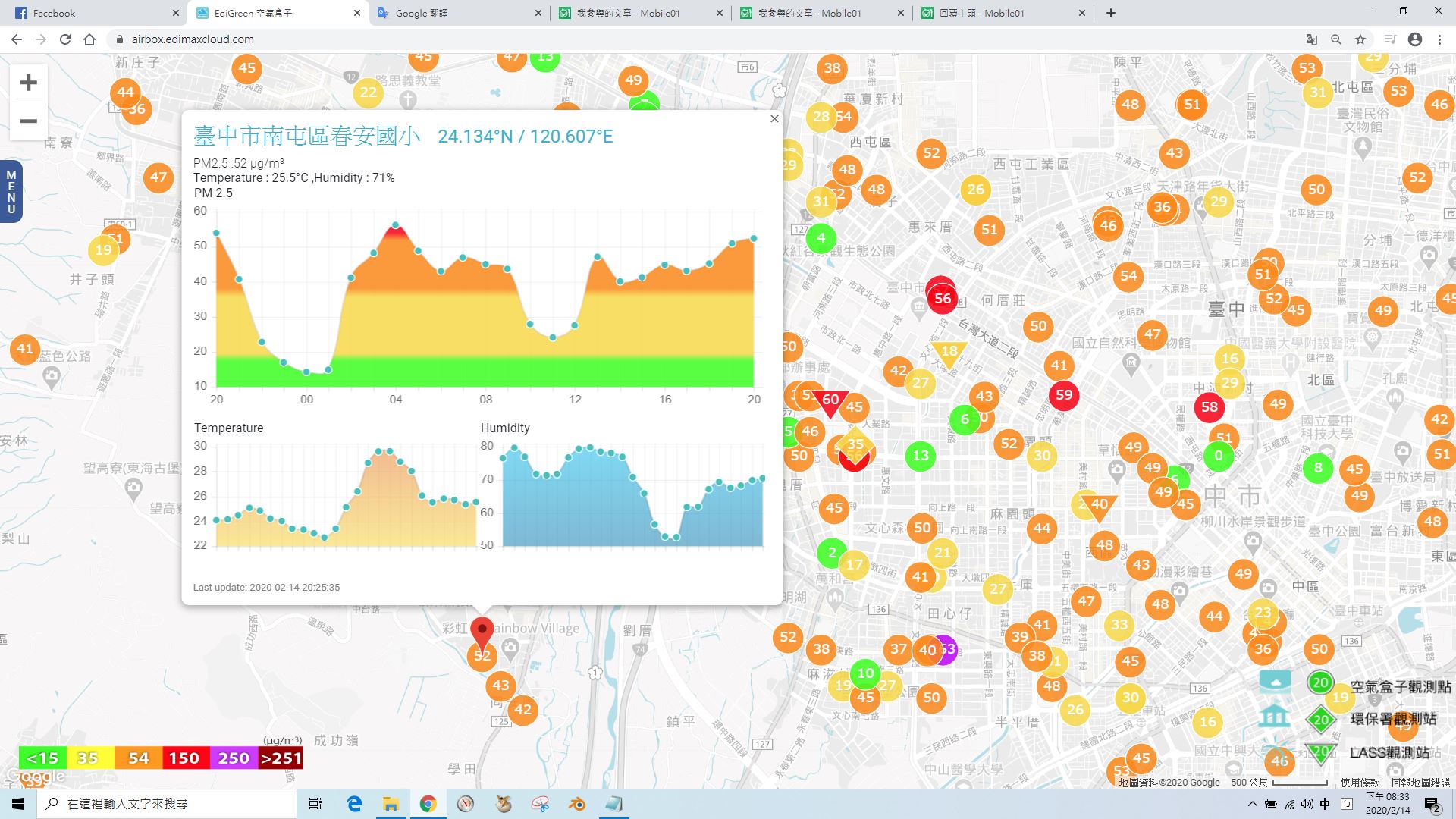This screenshot has width=1456, height=819.
Task: Open the red circle marker reading 56
Action: 942,298
